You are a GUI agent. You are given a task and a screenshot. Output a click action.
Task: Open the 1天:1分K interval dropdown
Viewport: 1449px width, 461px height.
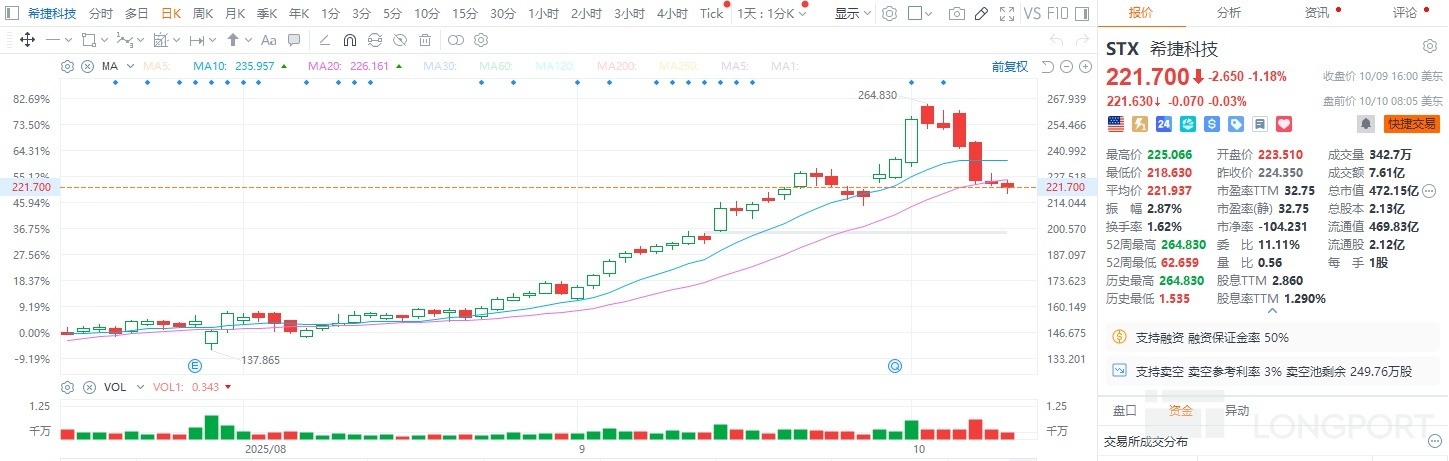[x=771, y=14]
